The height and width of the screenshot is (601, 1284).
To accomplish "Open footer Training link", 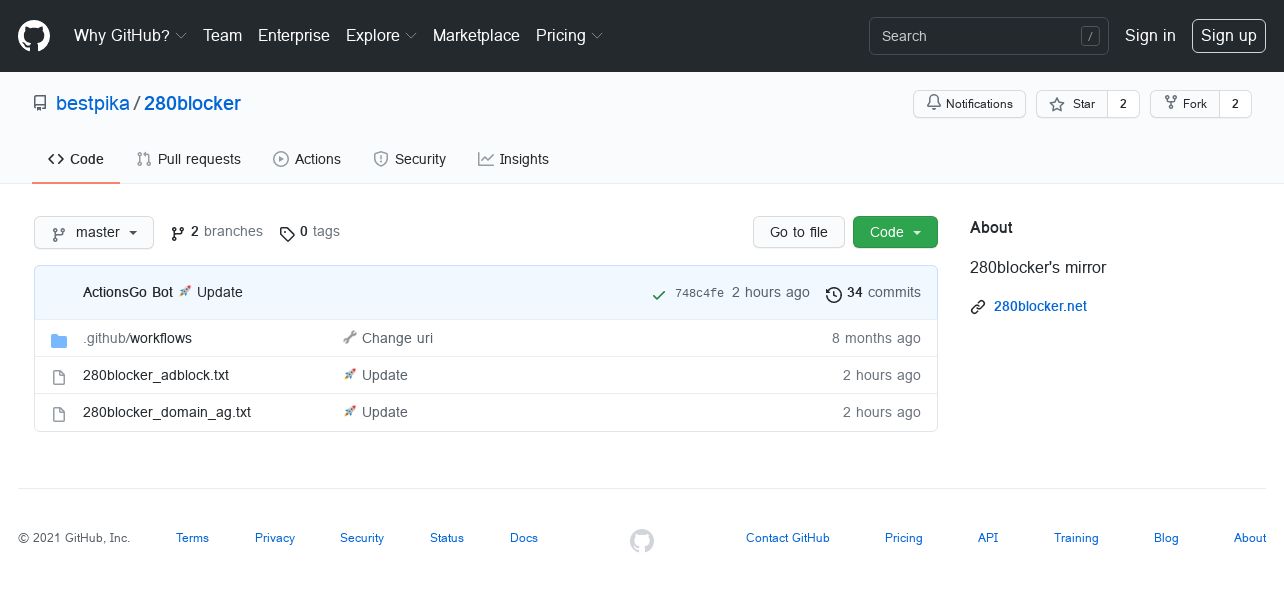I will (x=1076, y=538).
